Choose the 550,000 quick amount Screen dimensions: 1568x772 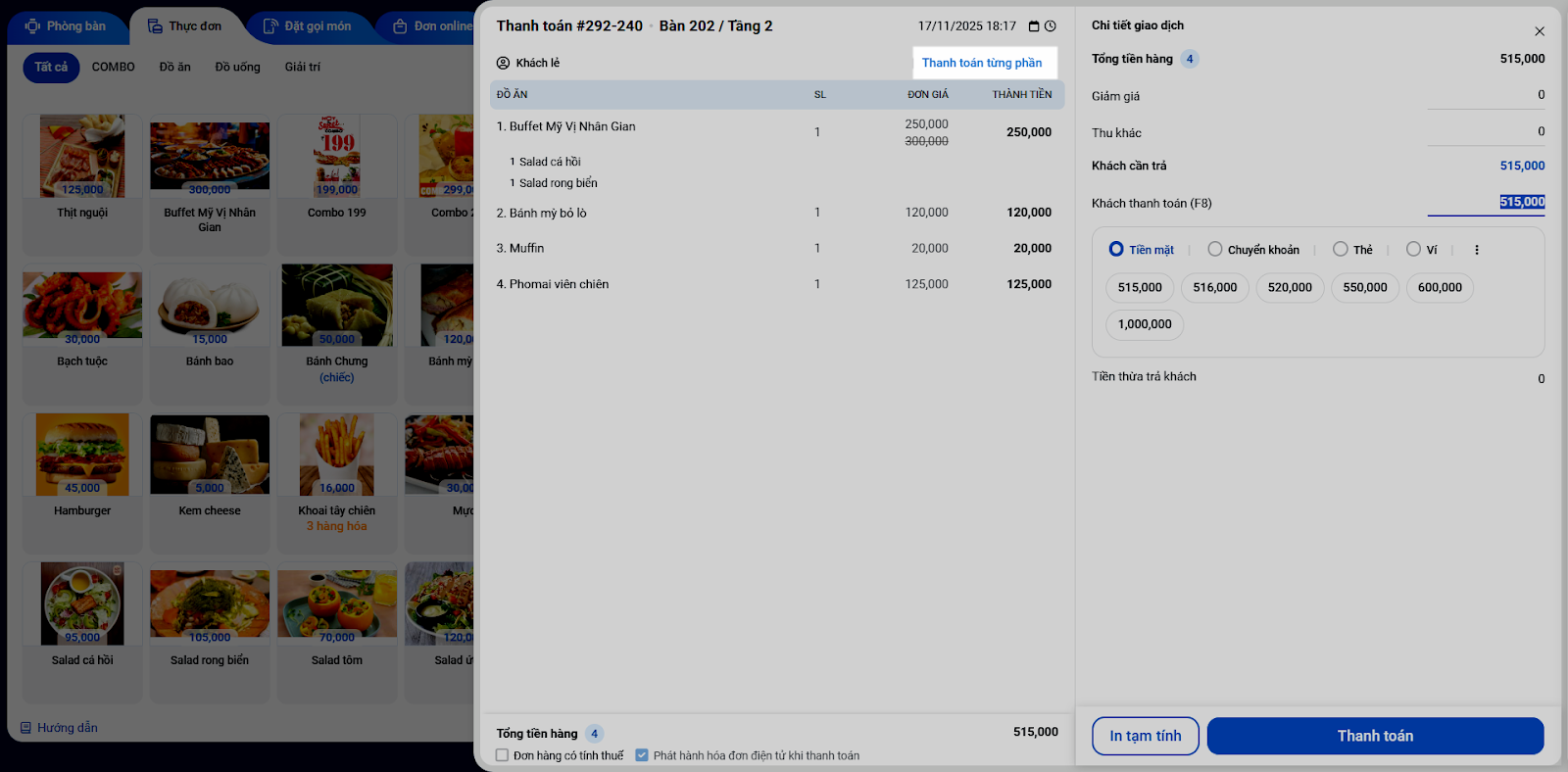[x=1365, y=288]
